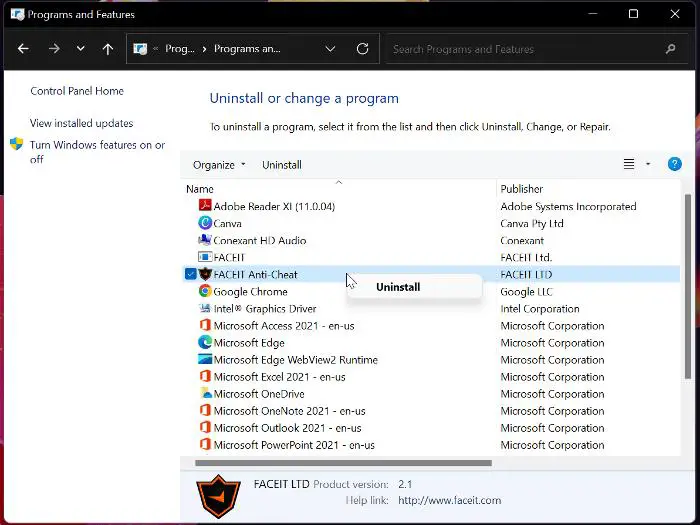
Task: Click the Google Chrome icon
Action: click(x=205, y=291)
